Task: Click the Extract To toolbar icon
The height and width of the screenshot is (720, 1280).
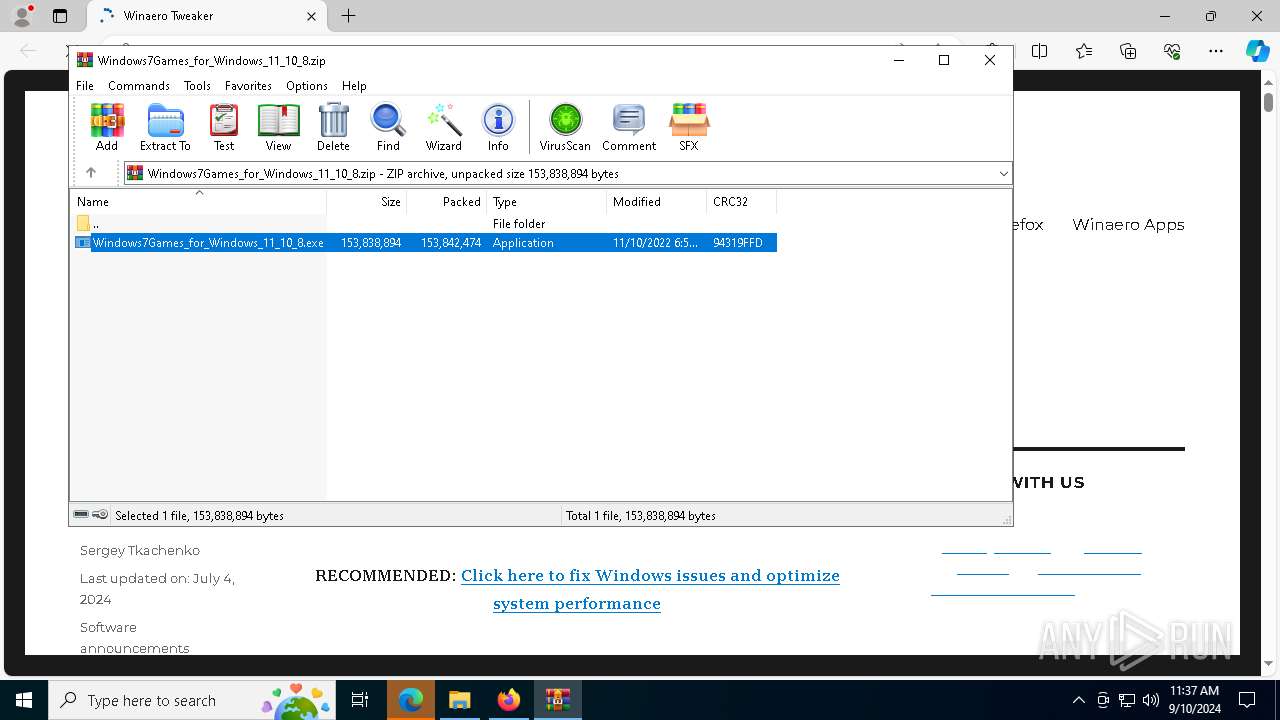Action: [x=165, y=127]
